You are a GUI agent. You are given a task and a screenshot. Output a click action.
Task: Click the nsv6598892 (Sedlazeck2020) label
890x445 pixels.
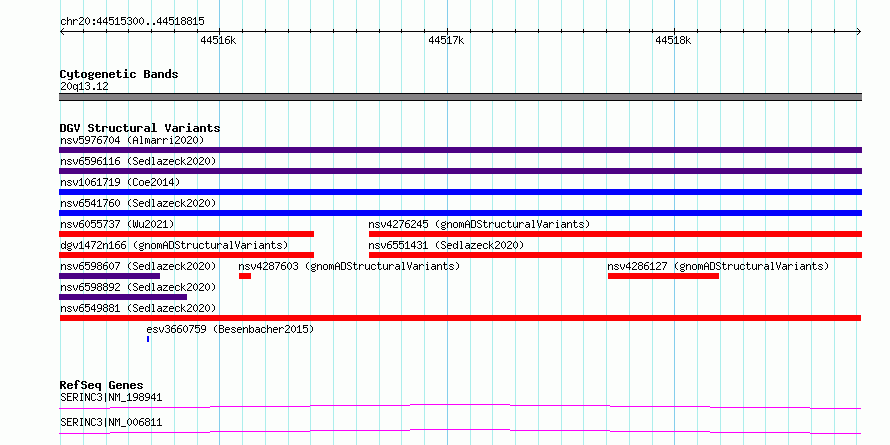pyautogui.click(x=138, y=287)
